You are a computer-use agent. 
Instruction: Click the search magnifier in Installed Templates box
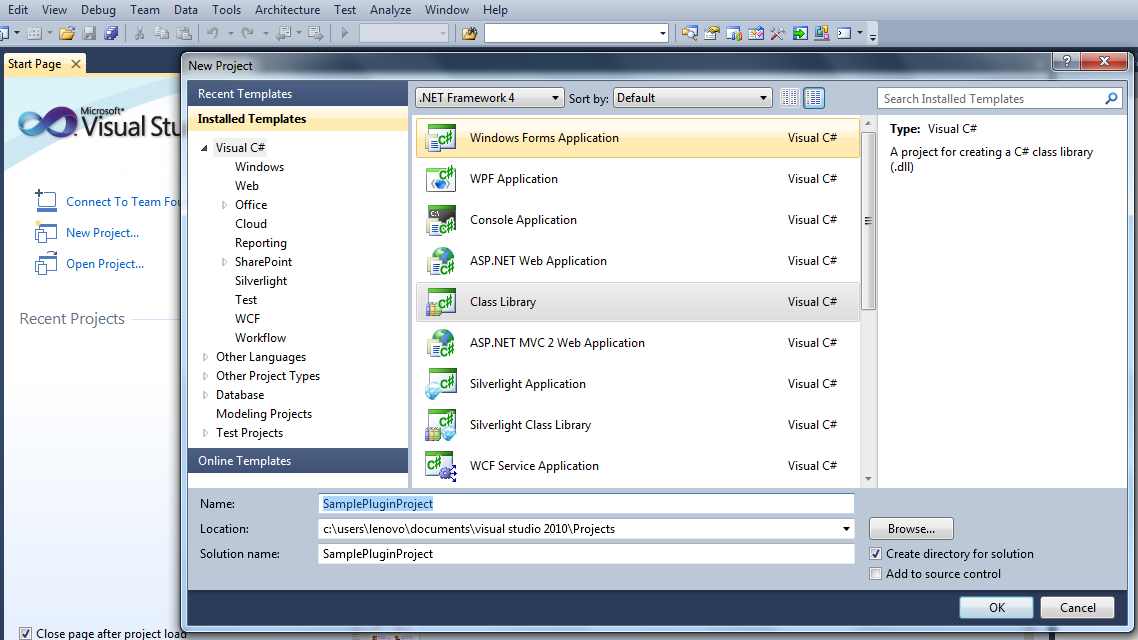pos(1111,98)
